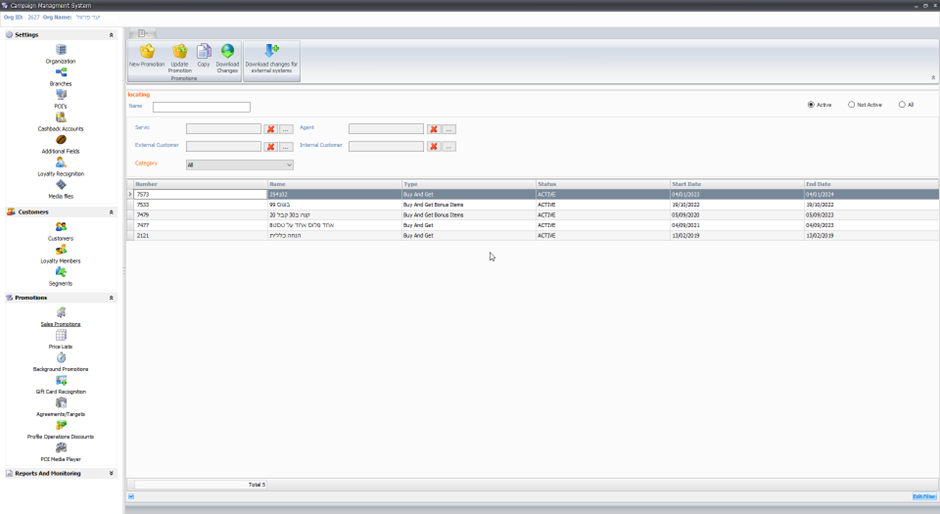The width and height of the screenshot is (940, 514).
Task: Click the Edit Filter link
Action: [x=924, y=497]
